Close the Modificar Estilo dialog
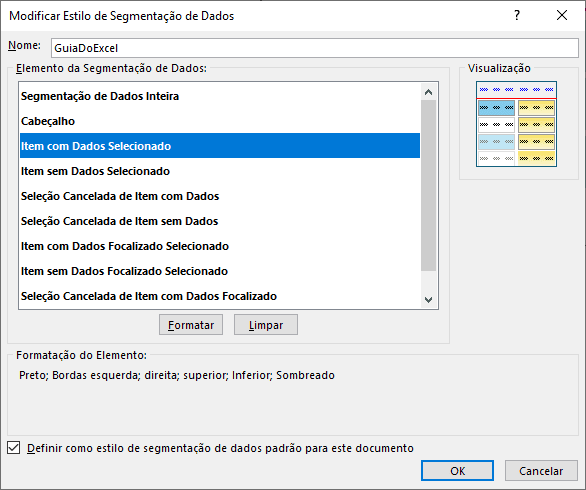 click(x=562, y=15)
